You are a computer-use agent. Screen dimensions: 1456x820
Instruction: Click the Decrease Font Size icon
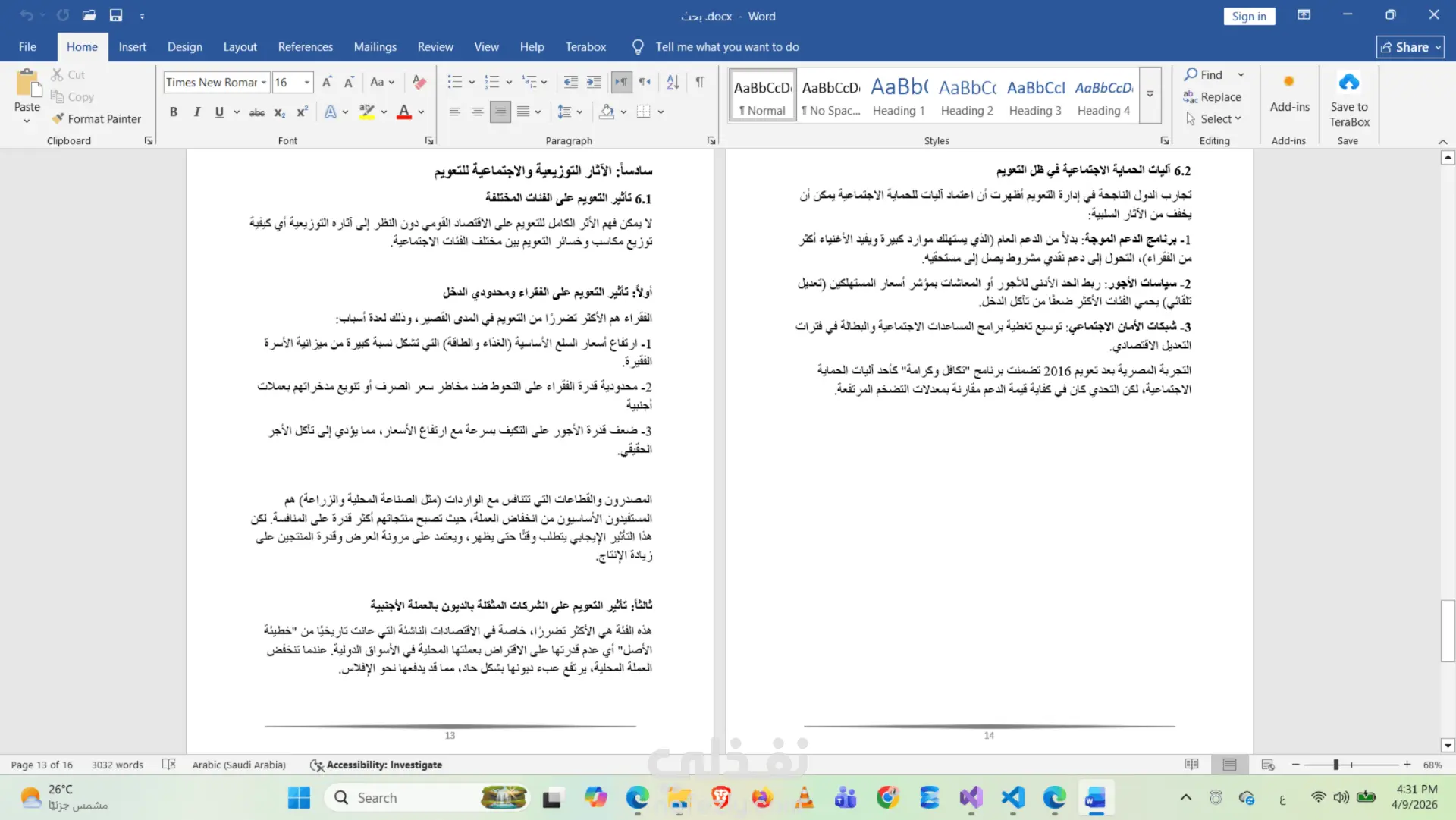349,82
